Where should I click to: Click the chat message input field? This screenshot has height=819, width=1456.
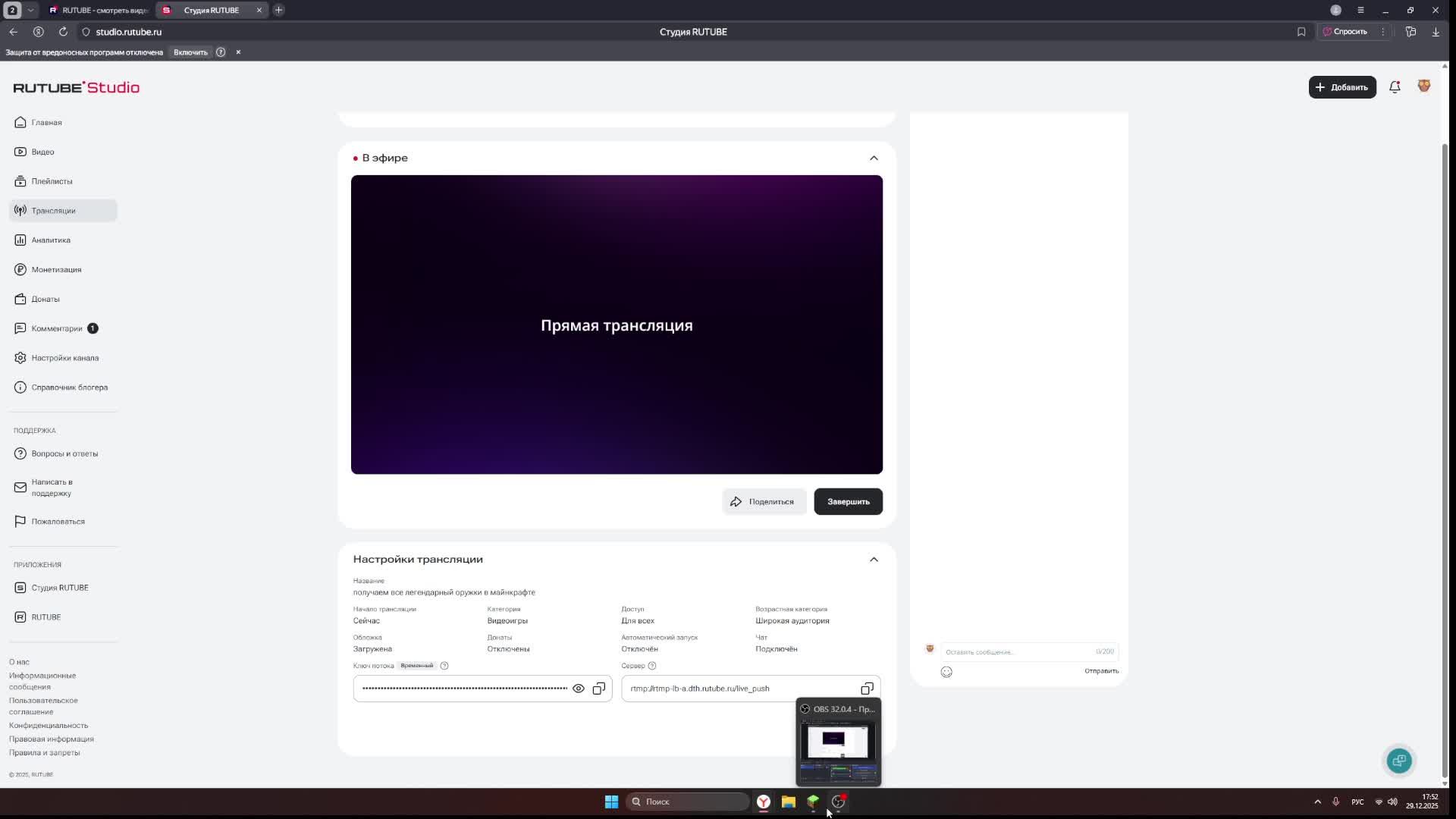point(1016,652)
